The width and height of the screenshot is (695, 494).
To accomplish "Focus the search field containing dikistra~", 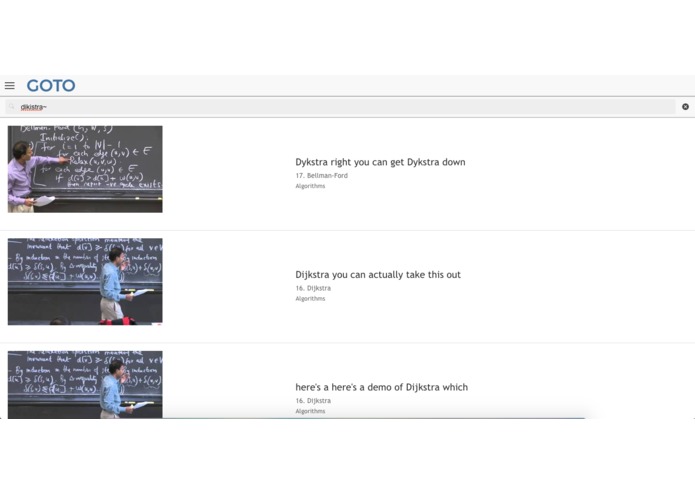I will (340, 107).
